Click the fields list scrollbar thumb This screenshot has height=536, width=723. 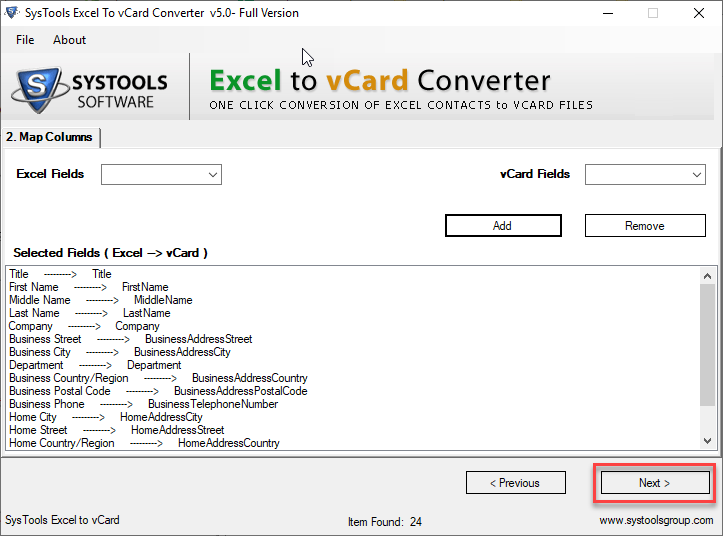[x=708, y=340]
